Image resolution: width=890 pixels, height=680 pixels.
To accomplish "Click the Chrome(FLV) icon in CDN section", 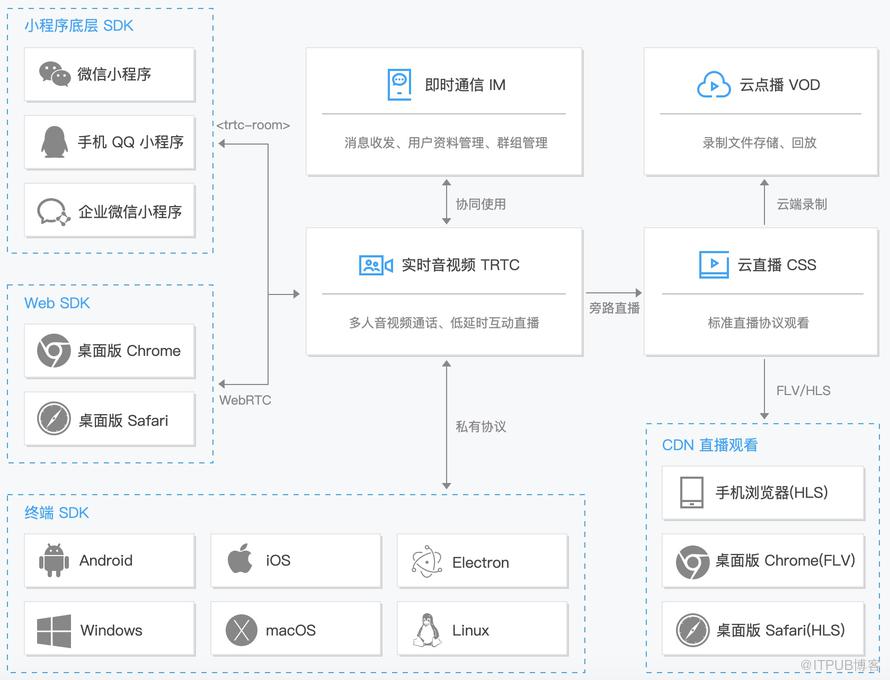I will pyautogui.click(x=692, y=562).
